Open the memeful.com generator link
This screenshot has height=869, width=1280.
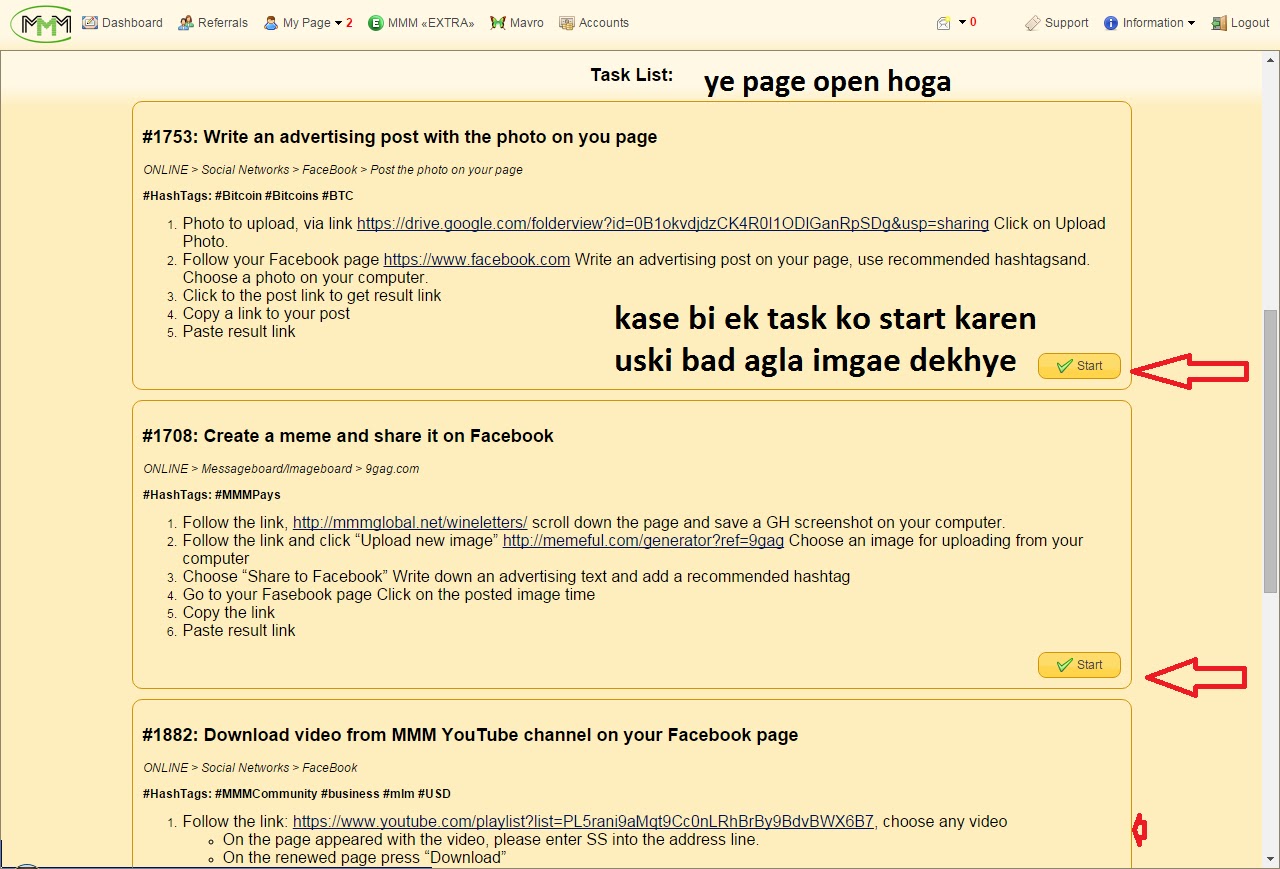pyautogui.click(x=643, y=540)
